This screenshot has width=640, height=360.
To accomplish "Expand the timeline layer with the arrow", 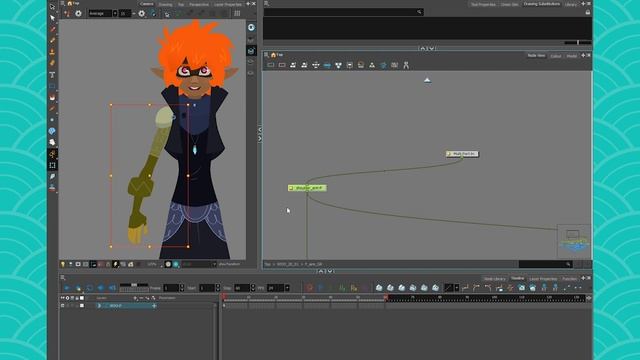I will [99, 305].
